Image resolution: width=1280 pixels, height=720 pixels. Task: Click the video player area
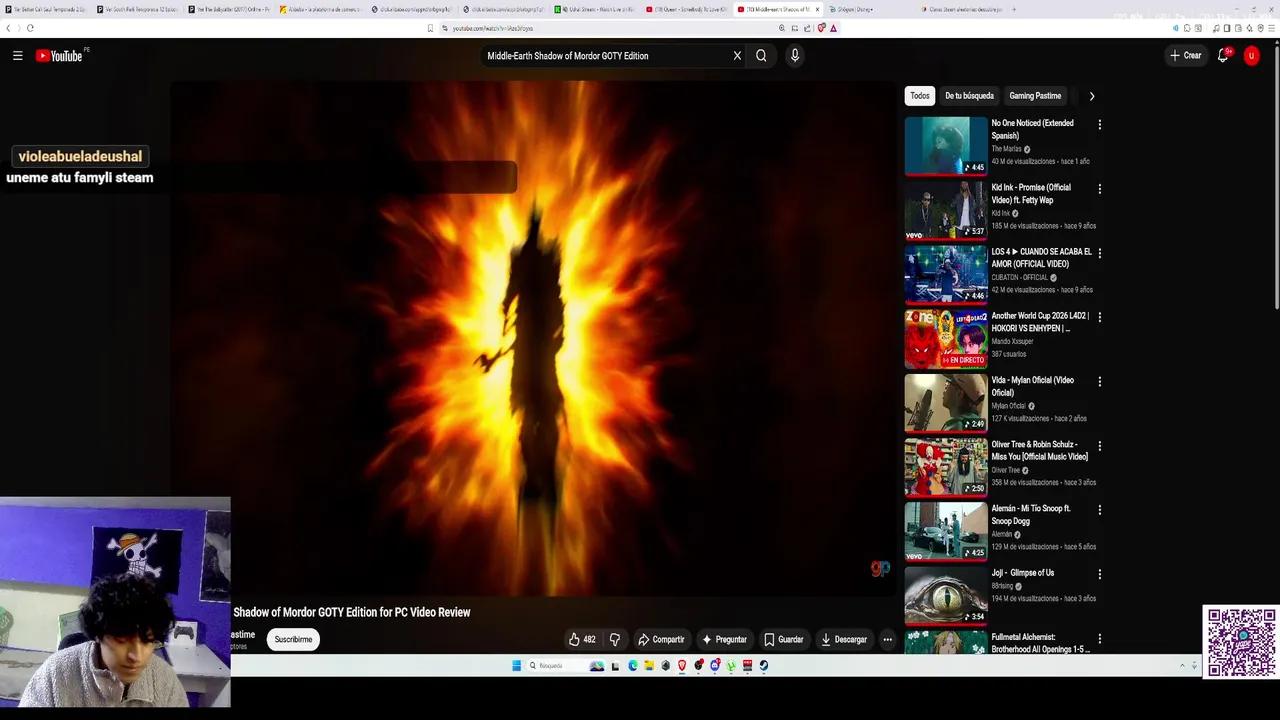(535, 340)
